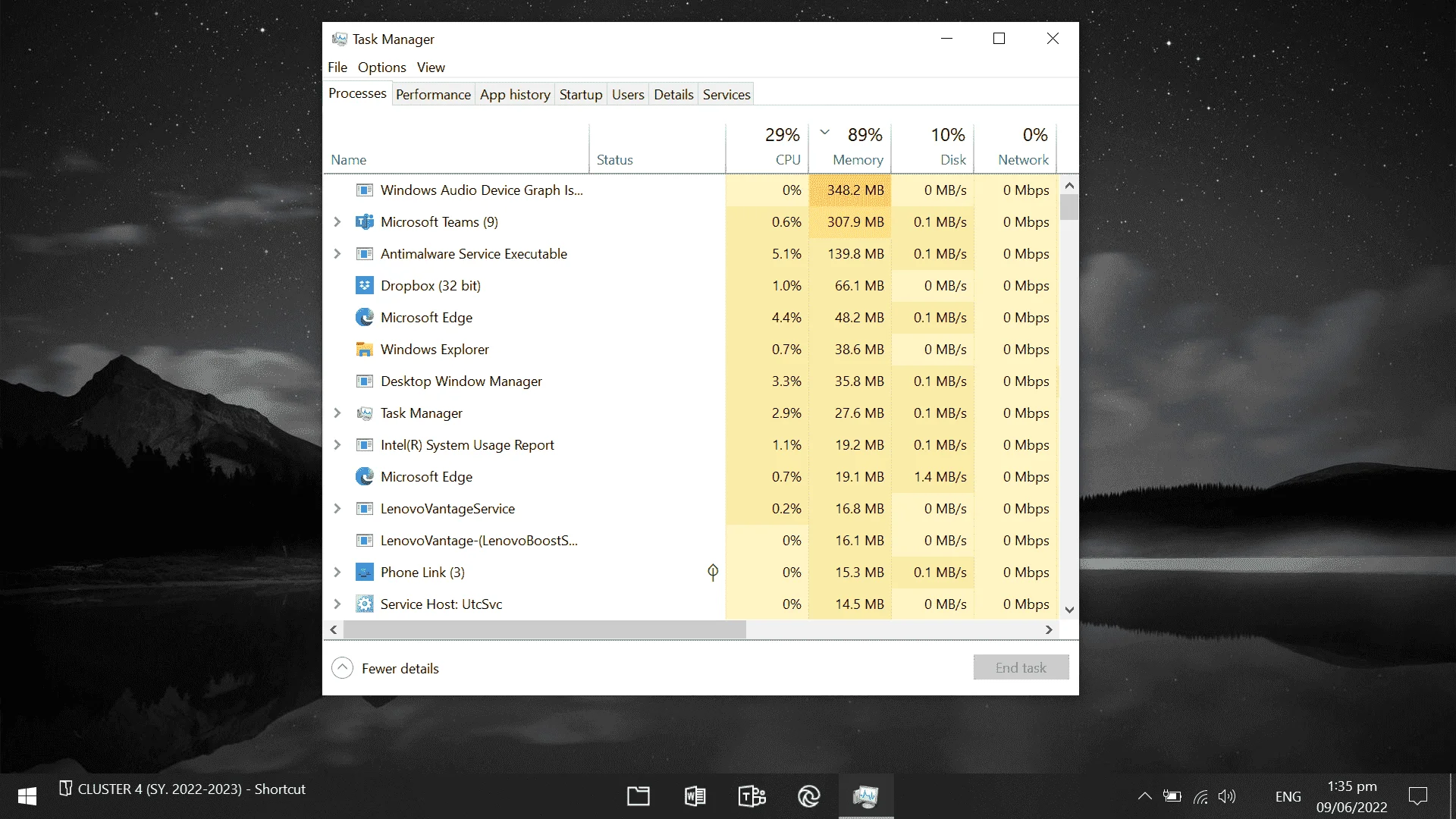This screenshot has height=819, width=1456.
Task: Click the horizontal scrollbar left arrow
Action: [334, 630]
